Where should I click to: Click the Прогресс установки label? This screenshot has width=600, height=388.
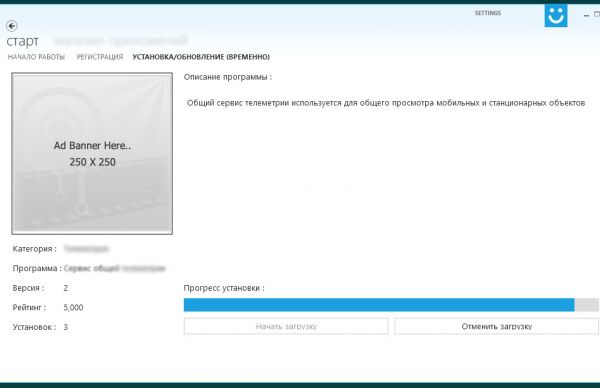tap(224, 288)
